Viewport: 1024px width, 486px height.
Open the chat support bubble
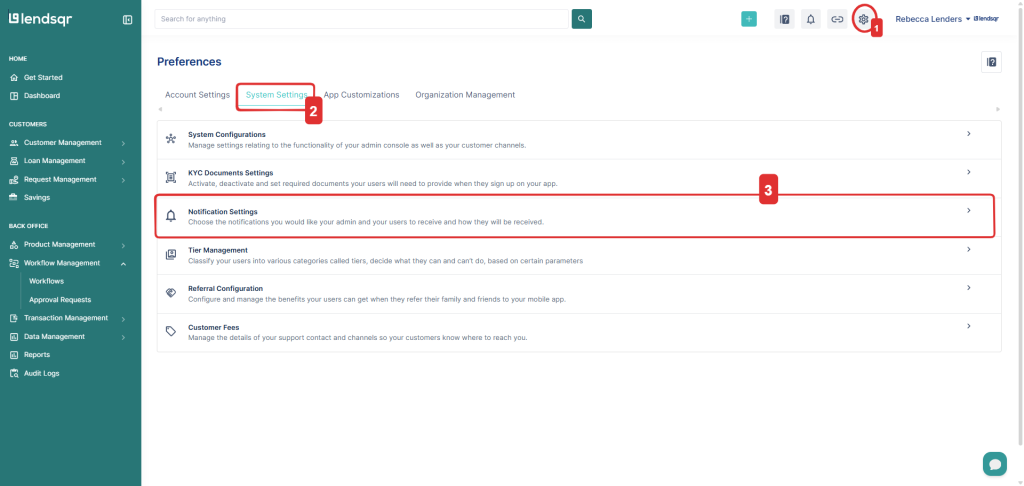(x=994, y=463)
